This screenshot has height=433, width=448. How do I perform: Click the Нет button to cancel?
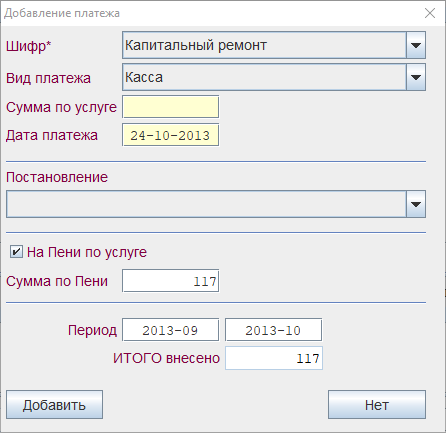click(x=377, y=405)
